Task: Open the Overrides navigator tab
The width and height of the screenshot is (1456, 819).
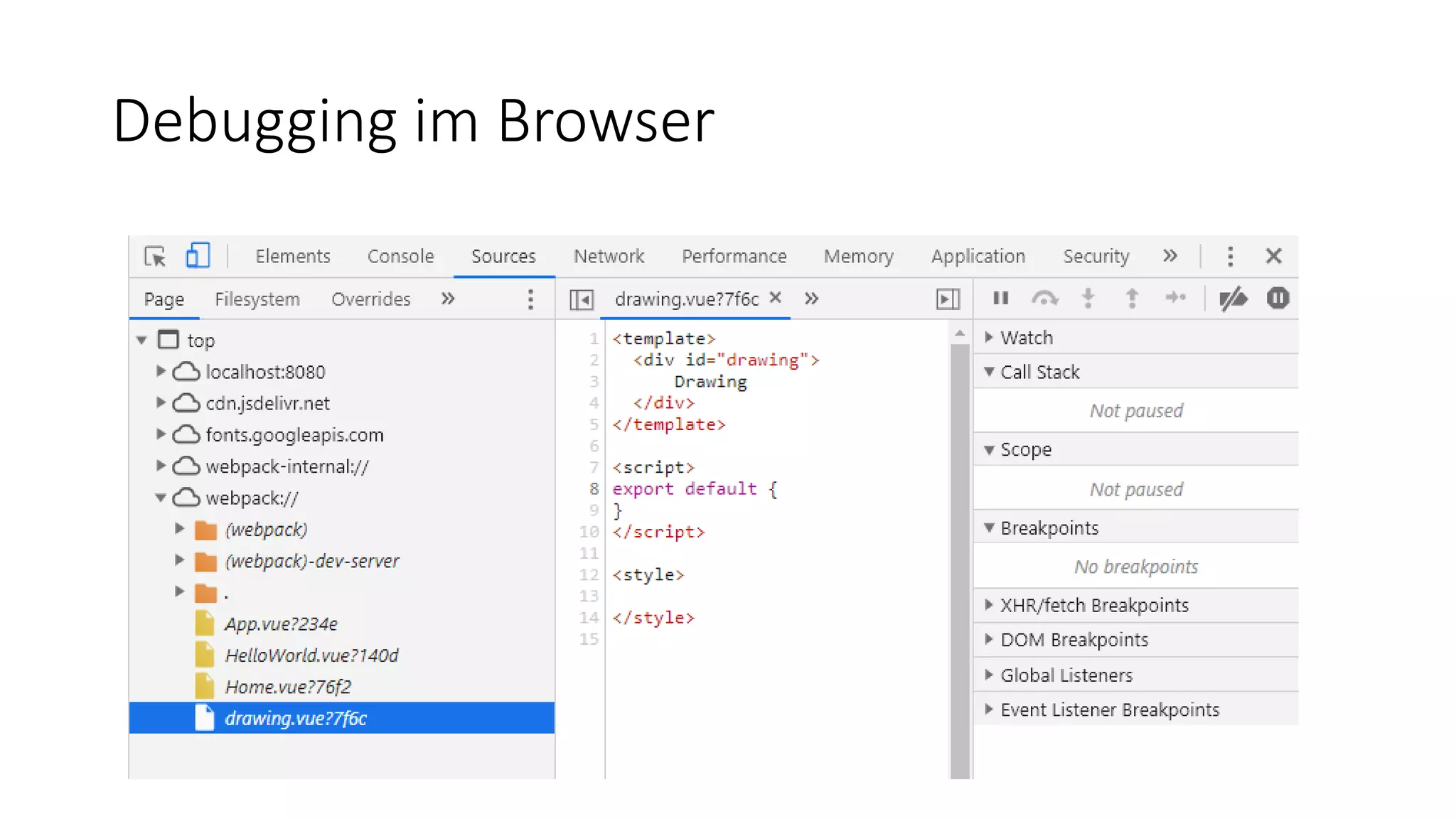Action: [371, 299]
